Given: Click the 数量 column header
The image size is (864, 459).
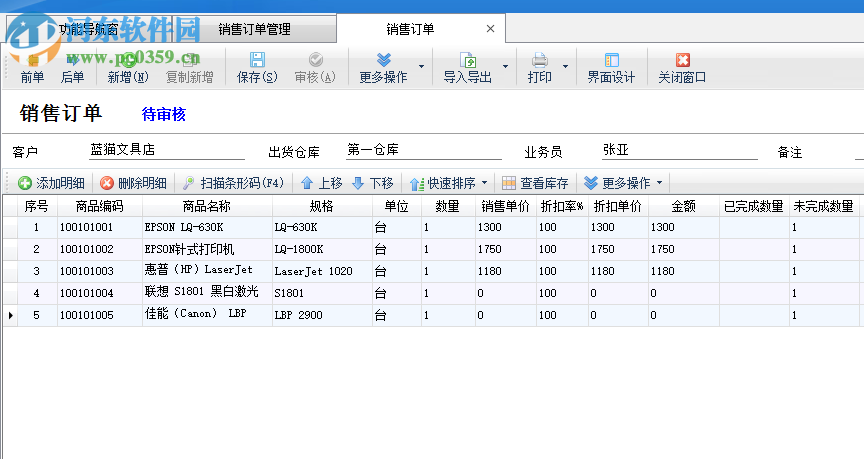Looking at the screenshot, I should tap(447, 206).
